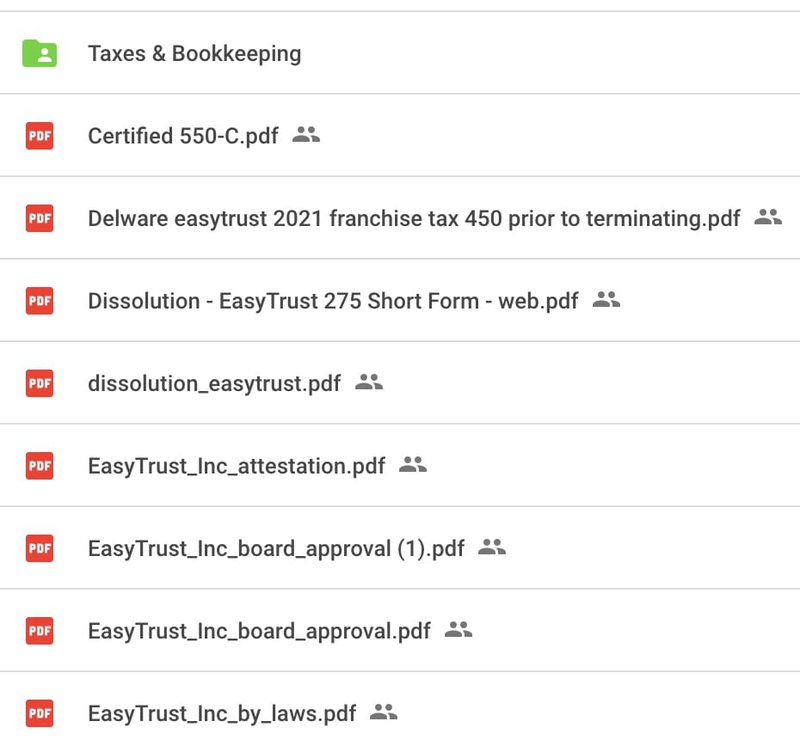The height and width of the screenshot is (746, 800).
Task: Select EasyTrust_Inc_board_approval.pdf row
Action: [400, 631]
